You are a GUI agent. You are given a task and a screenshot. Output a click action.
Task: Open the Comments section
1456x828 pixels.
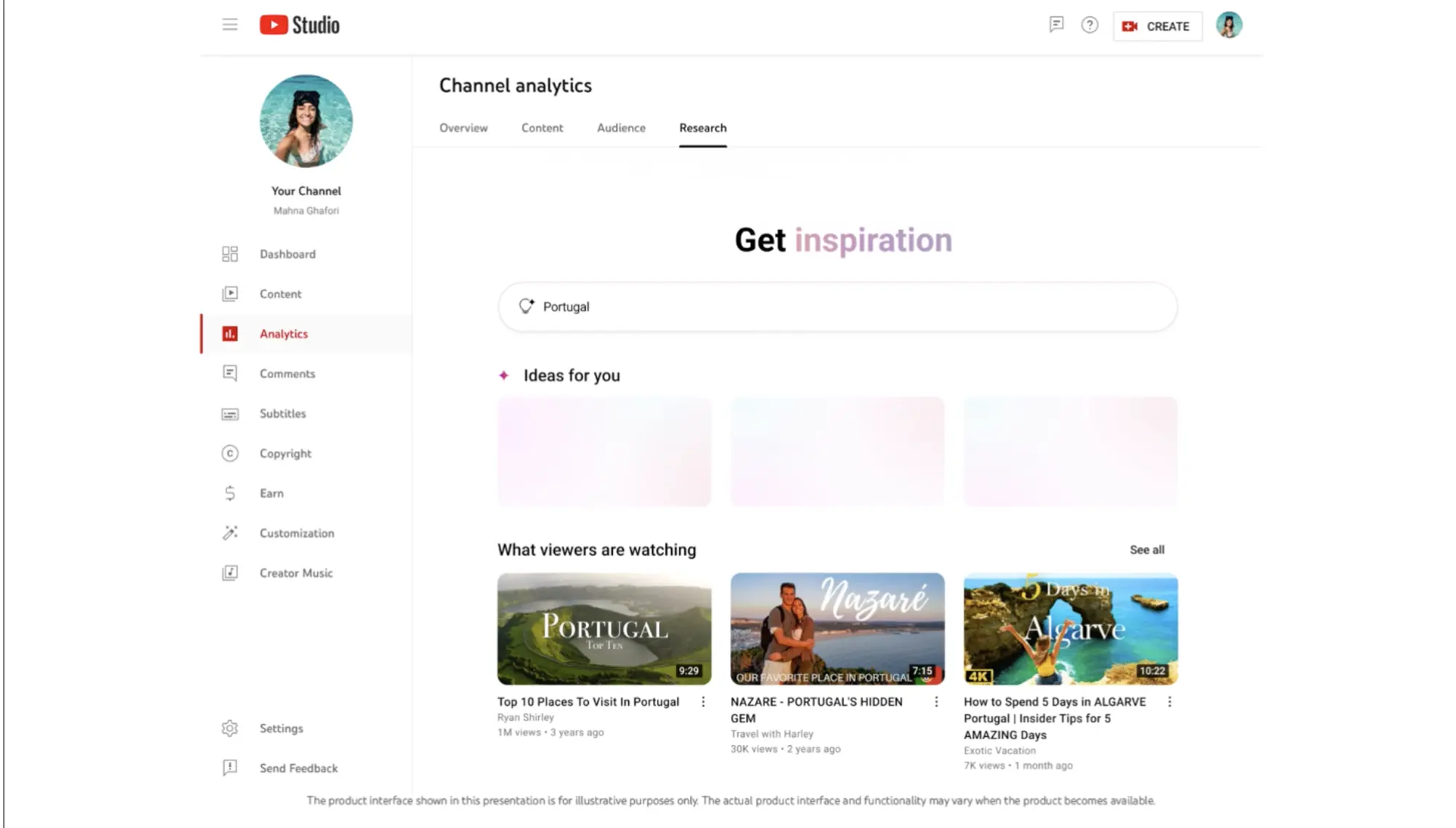tap(287, 373)
